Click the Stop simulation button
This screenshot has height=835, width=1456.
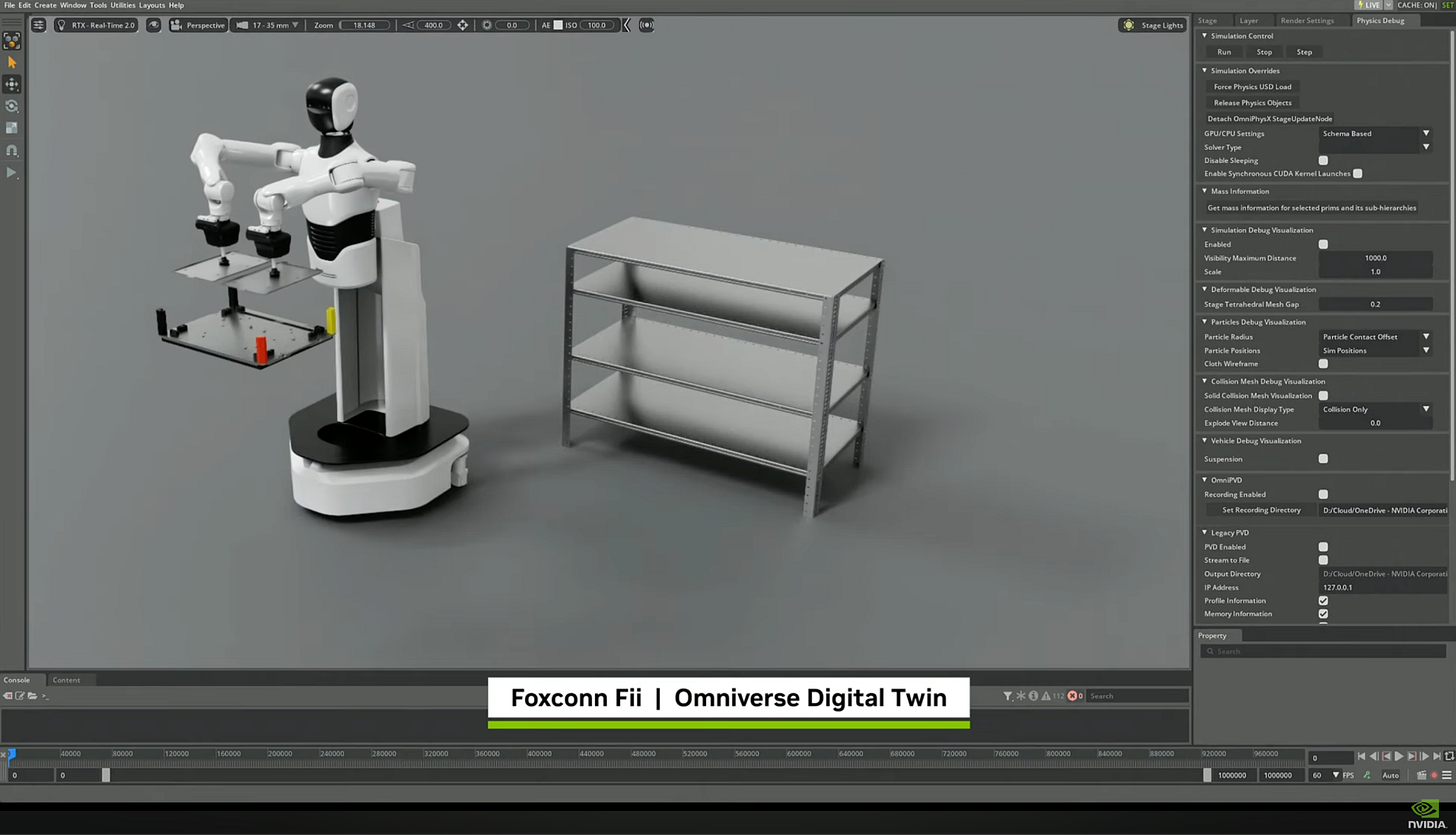coord(1264,52)
